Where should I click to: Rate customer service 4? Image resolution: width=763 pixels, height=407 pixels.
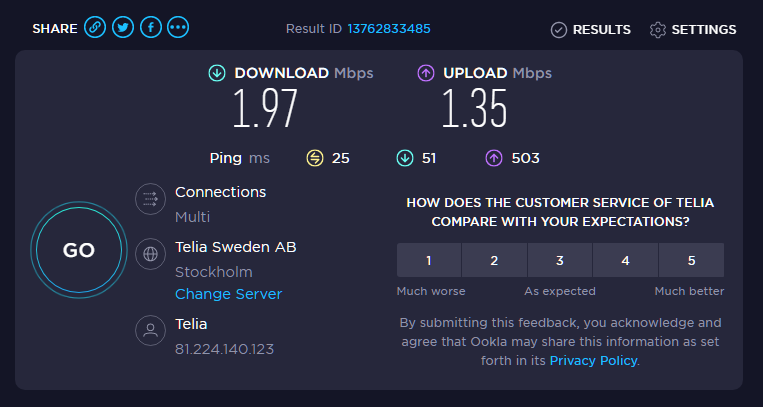[626, 260]
